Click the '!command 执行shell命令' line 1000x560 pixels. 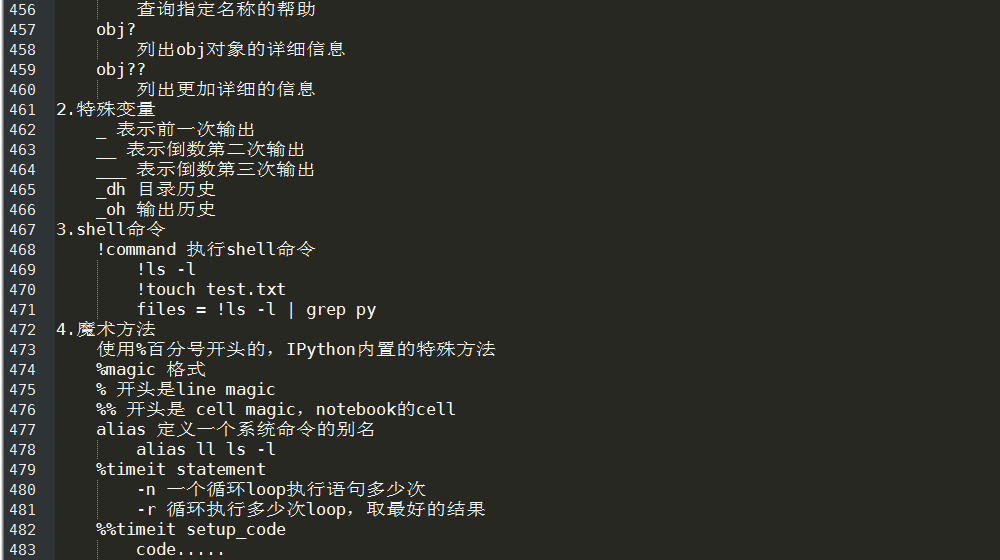(206, 249)
